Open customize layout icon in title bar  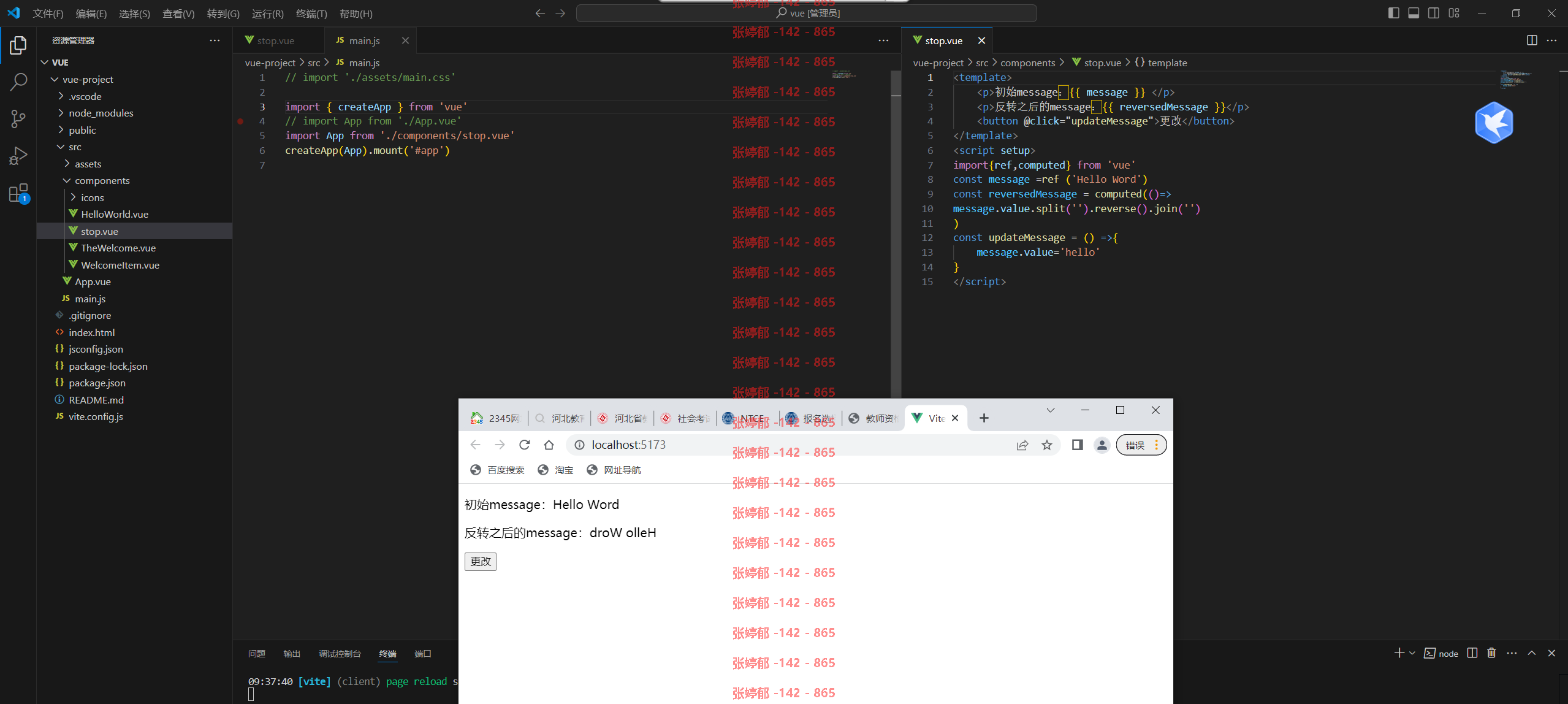[1454, 13]
